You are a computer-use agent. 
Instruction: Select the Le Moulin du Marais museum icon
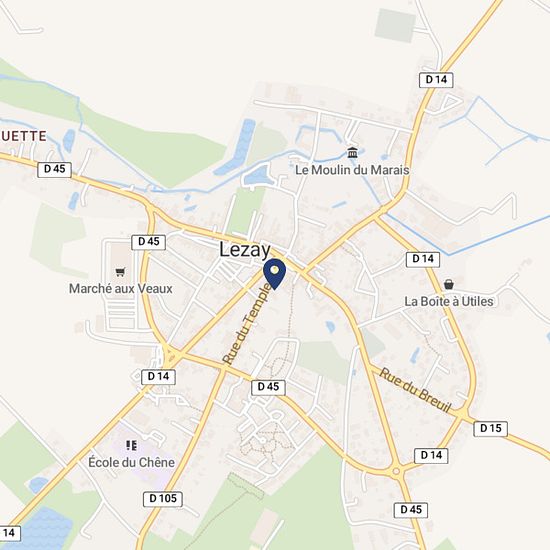point(352,153)
